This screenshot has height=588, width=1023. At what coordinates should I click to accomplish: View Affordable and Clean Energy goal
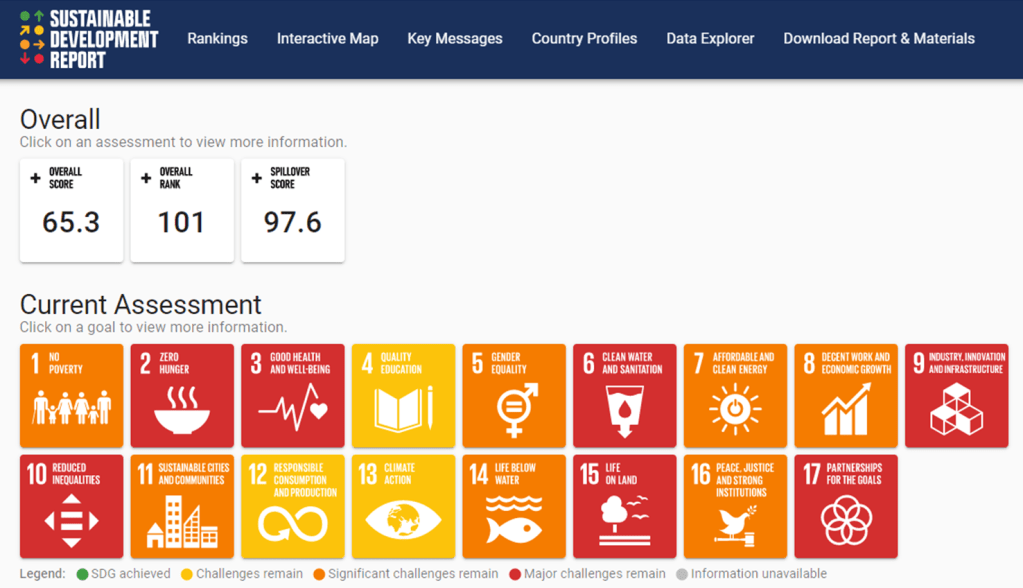coord(735,396)
